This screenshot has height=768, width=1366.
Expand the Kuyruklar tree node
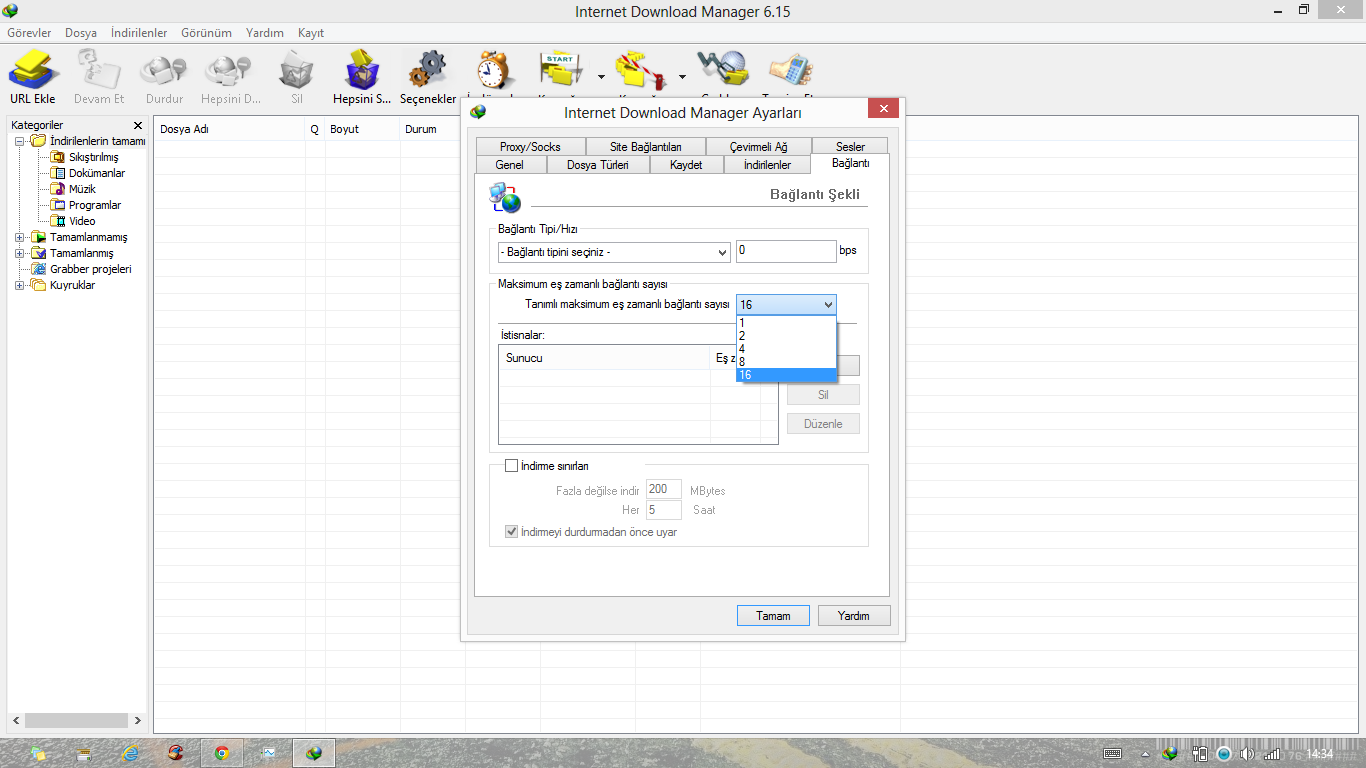coord(21,285)
